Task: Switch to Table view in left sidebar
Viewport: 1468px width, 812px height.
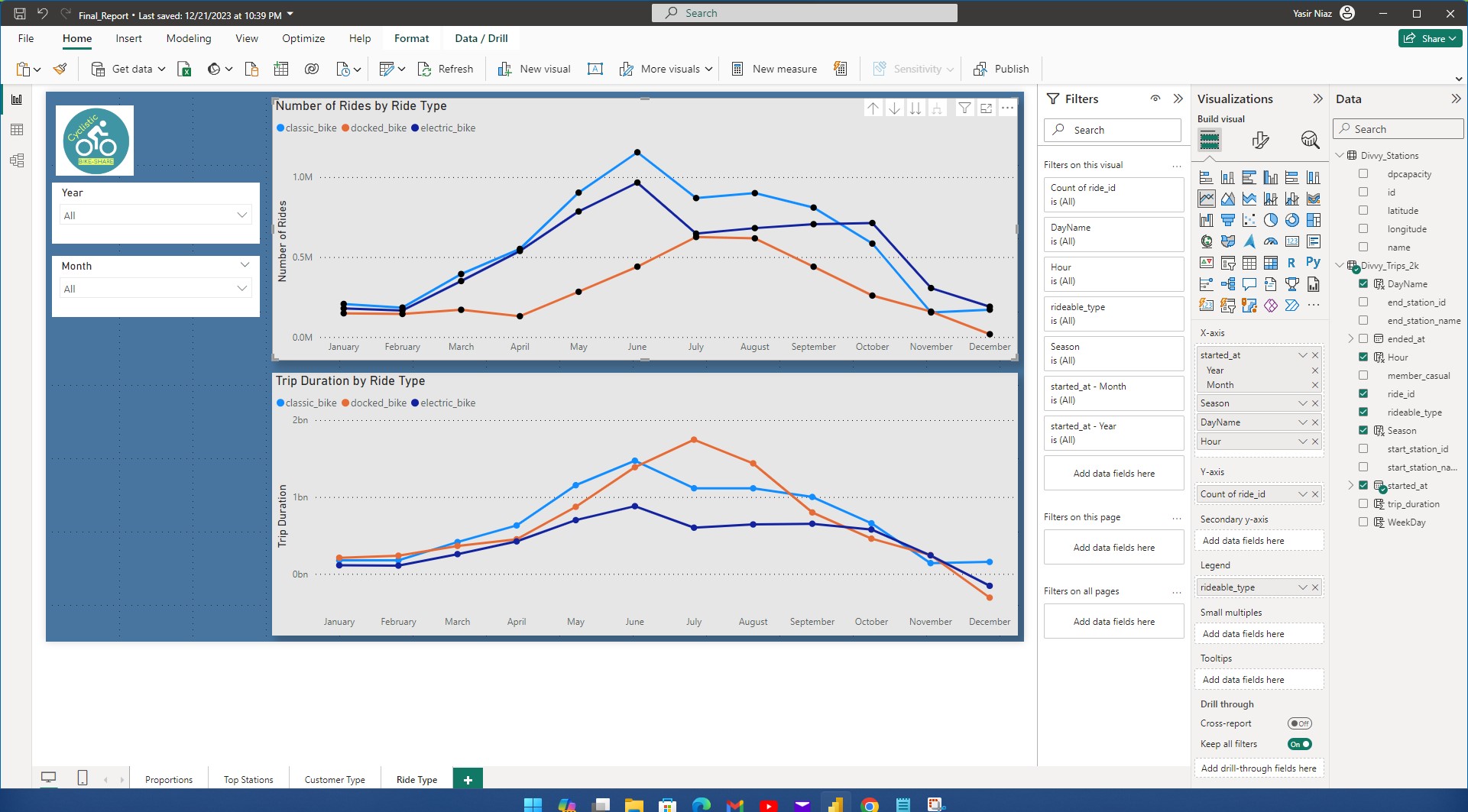Action: (17, 130)
